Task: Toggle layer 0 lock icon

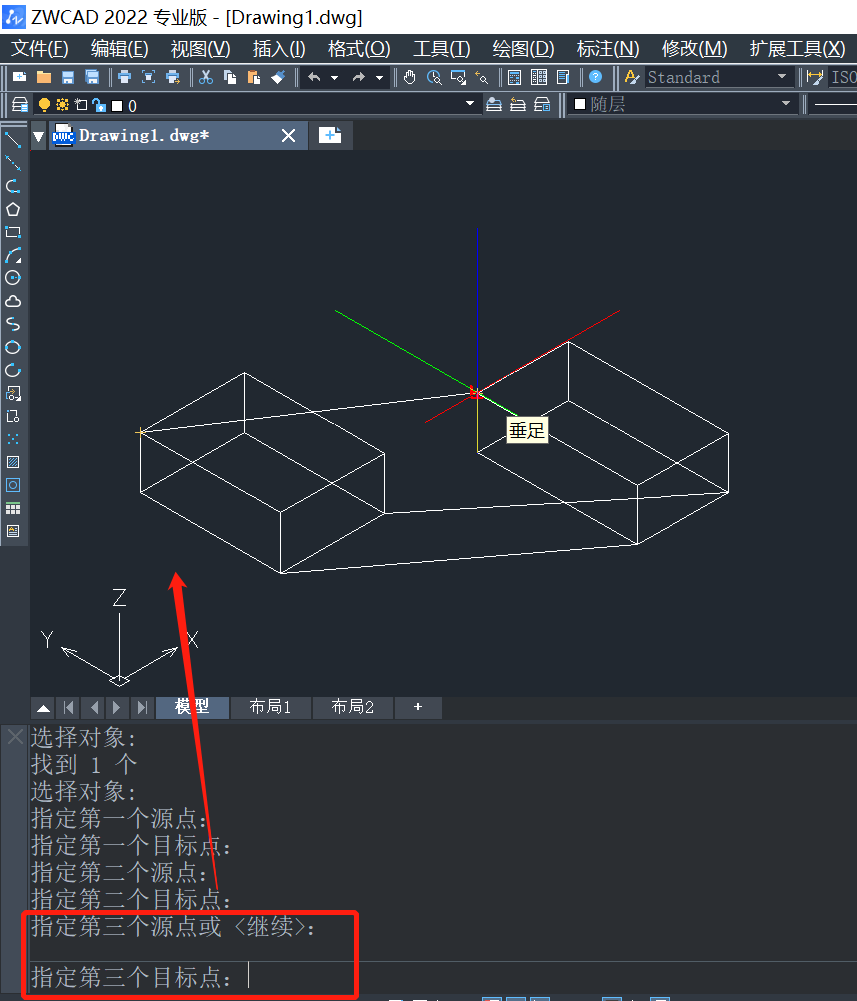Action: 99,105
